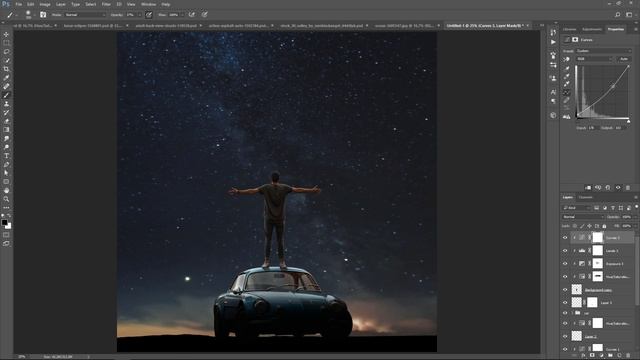Open the Opacity dropdown in options bar

coord(139,15)
